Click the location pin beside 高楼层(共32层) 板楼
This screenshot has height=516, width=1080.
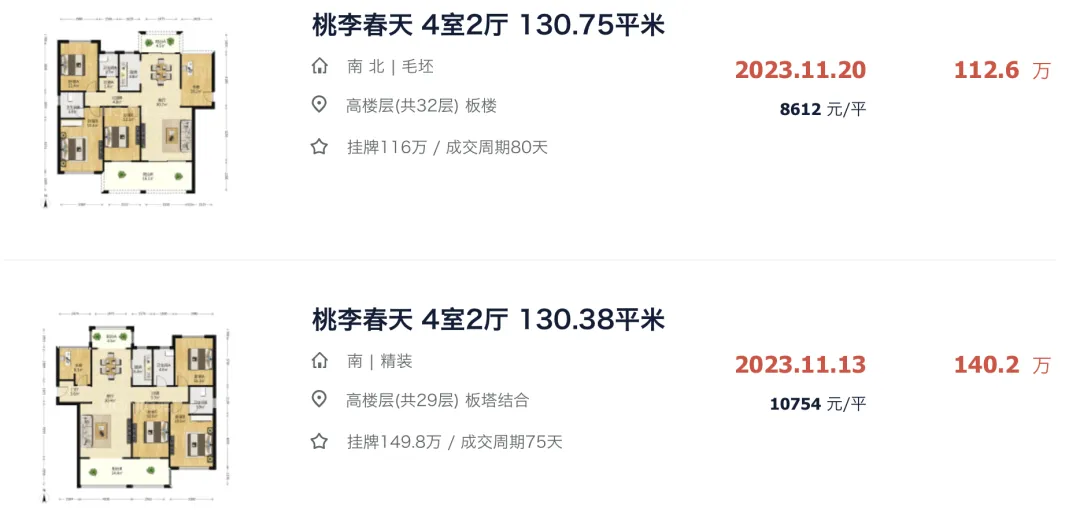pyautogui.click(x=319, y=105)
